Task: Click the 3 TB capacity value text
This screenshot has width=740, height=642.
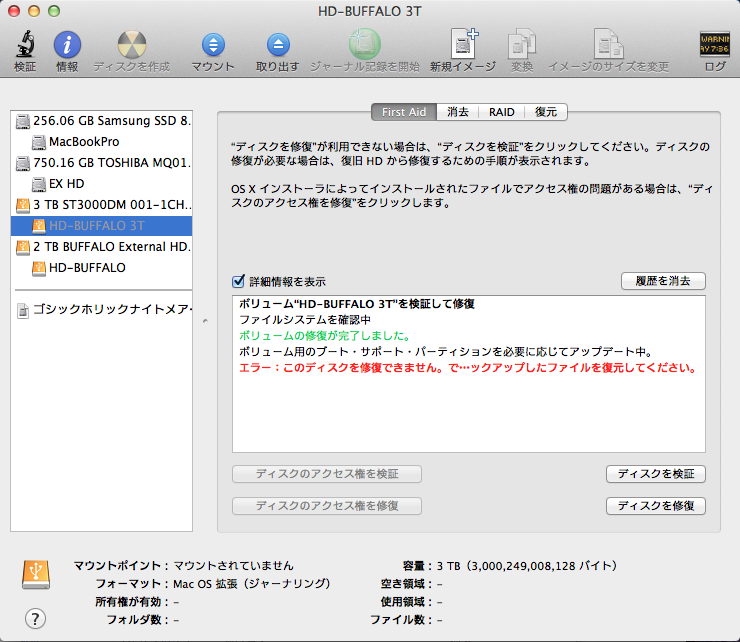Action: point(527,566)
